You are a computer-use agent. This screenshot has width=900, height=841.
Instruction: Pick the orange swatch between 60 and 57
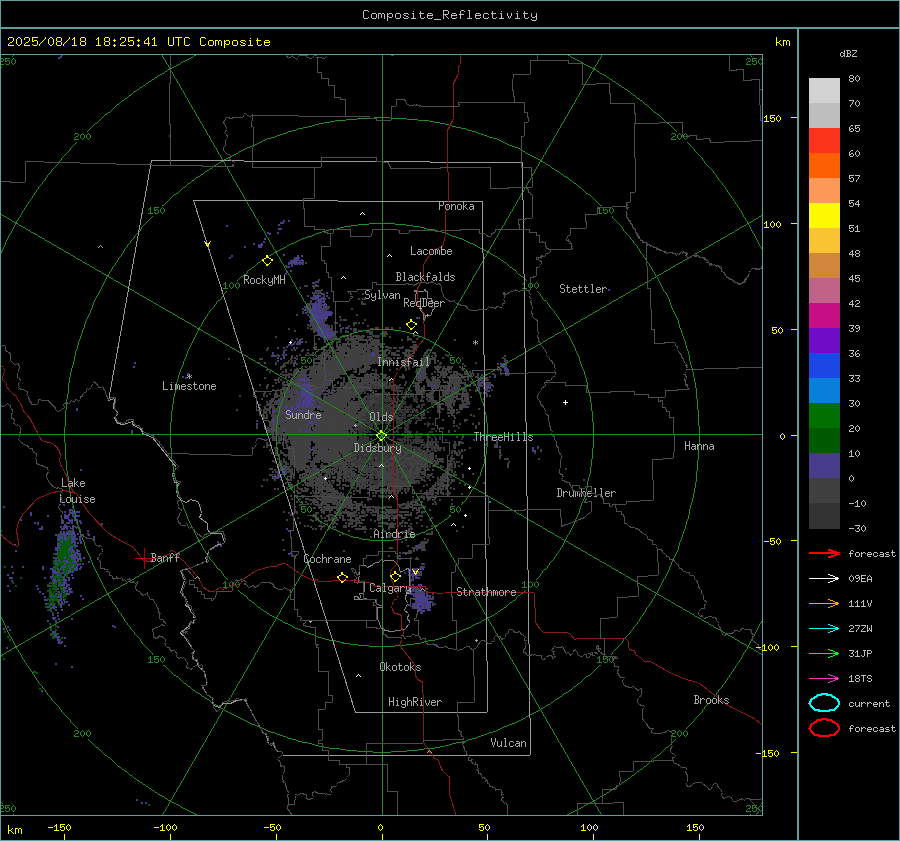point(824,165)
